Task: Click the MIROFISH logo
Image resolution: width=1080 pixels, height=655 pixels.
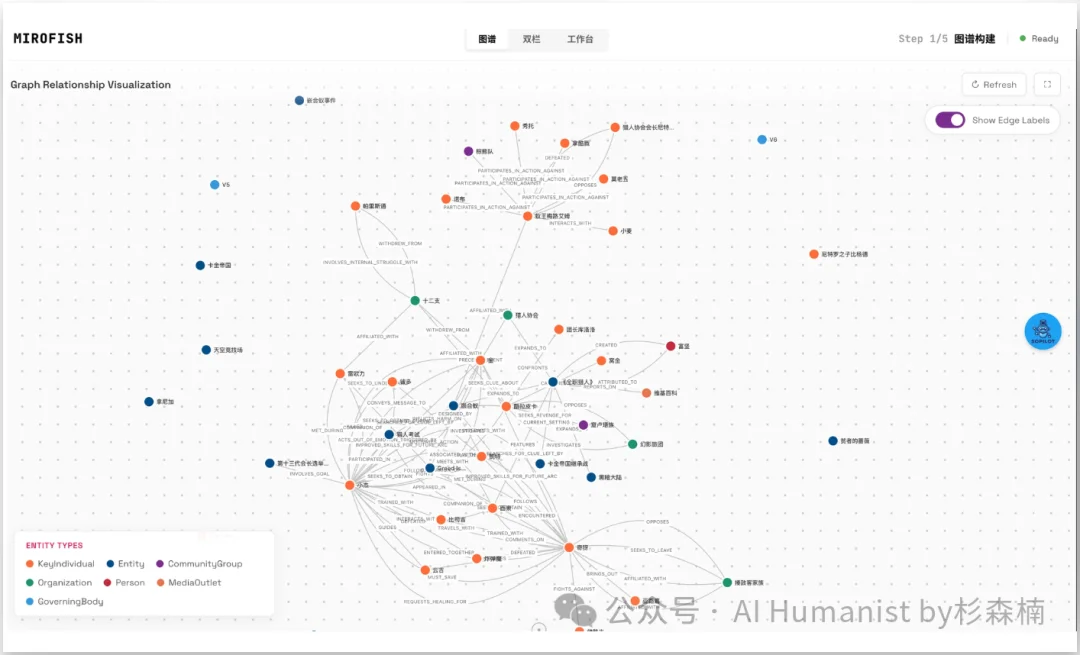Action: point(48,39)
